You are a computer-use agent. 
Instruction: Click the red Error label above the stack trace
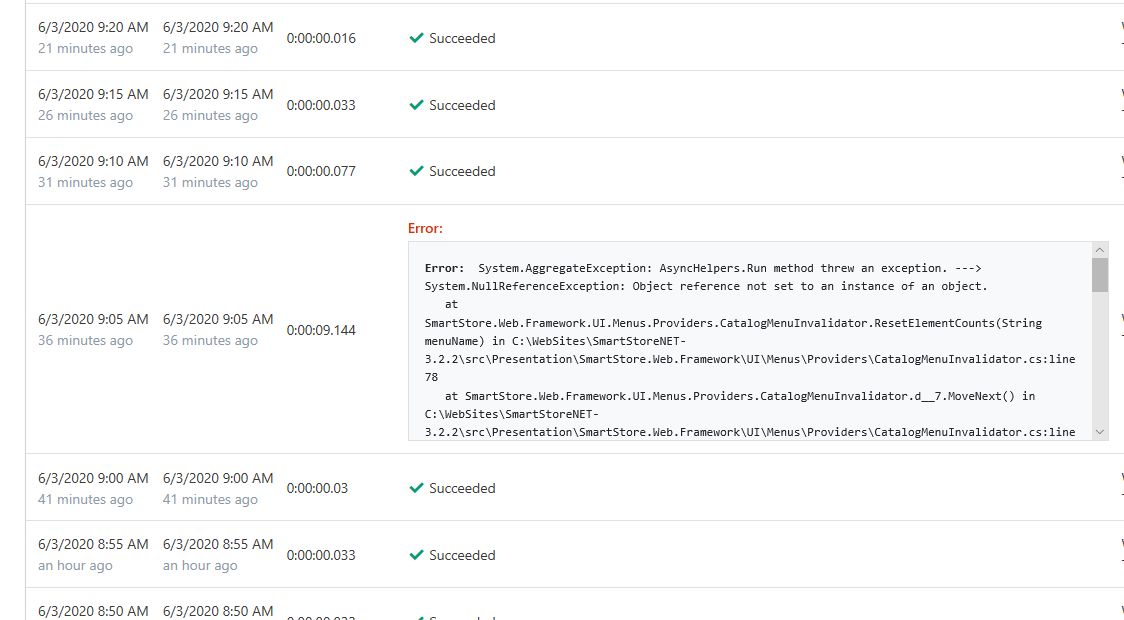pyautogui.click(x=425, y=228)
